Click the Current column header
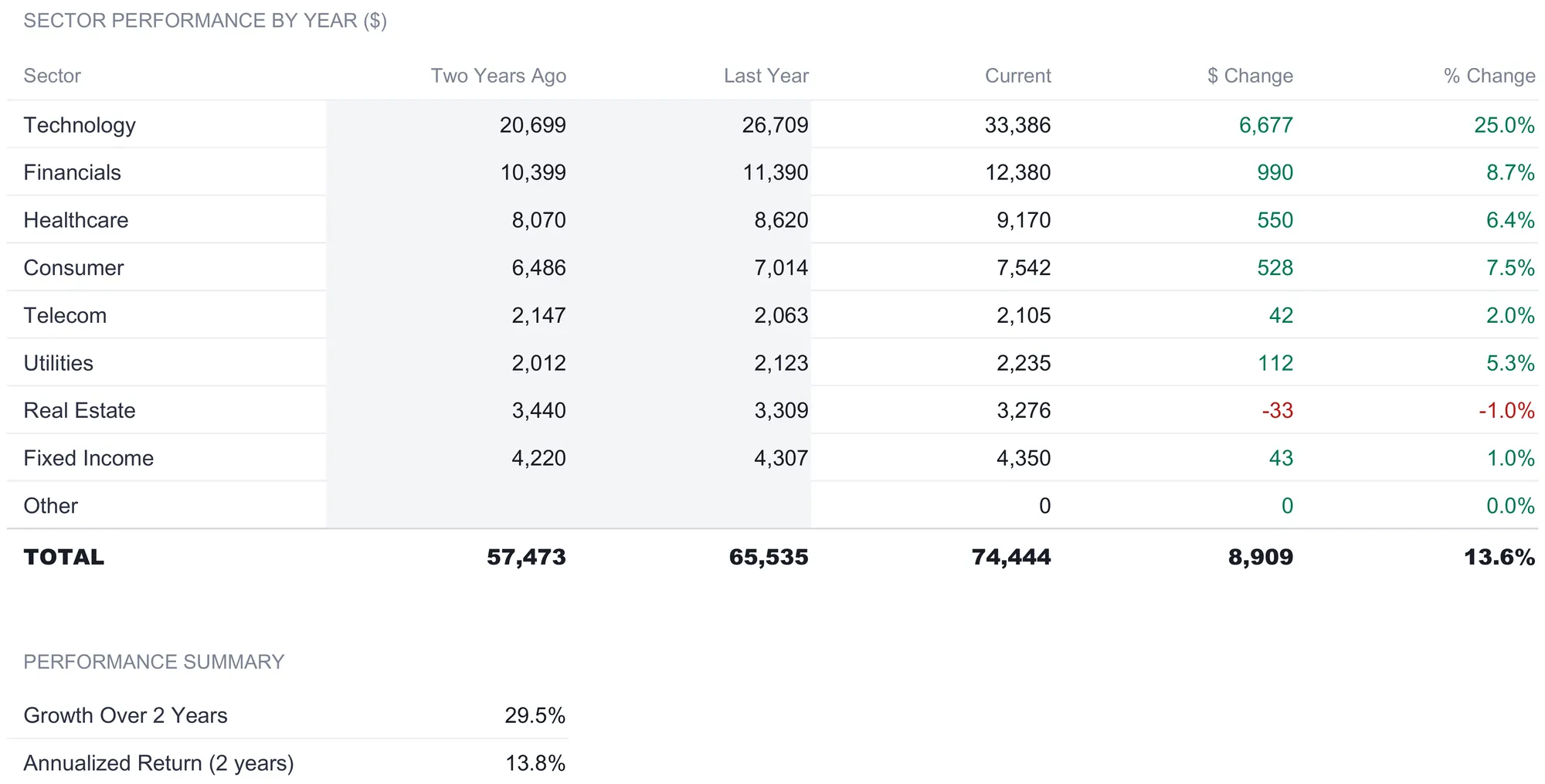The height and width of the screenshot is (784, 1545). point(1018,76)
